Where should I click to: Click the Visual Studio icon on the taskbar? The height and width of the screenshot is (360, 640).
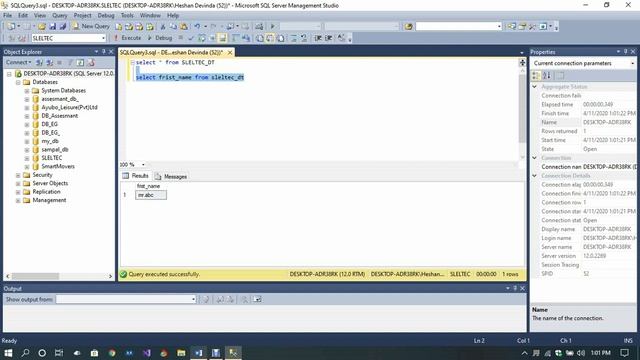[147, 353]
